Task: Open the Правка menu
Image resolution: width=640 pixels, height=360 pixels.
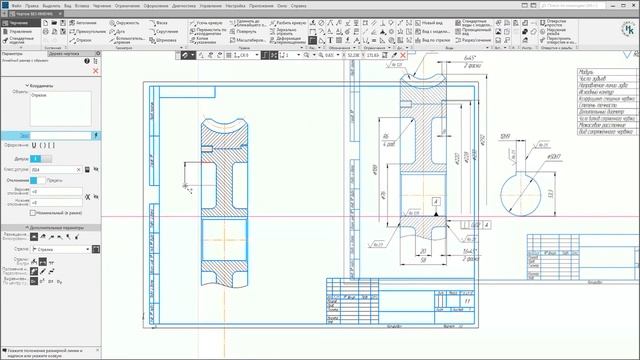Action: click(32, 6)
